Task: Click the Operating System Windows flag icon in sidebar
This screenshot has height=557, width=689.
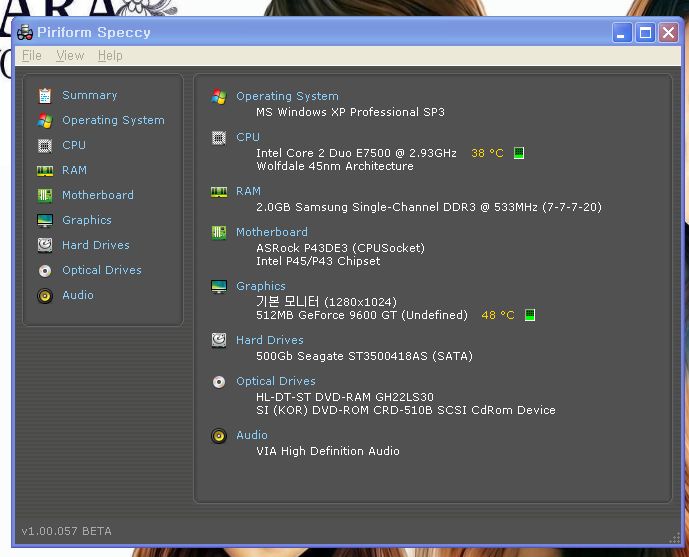Action: (45, 120)
